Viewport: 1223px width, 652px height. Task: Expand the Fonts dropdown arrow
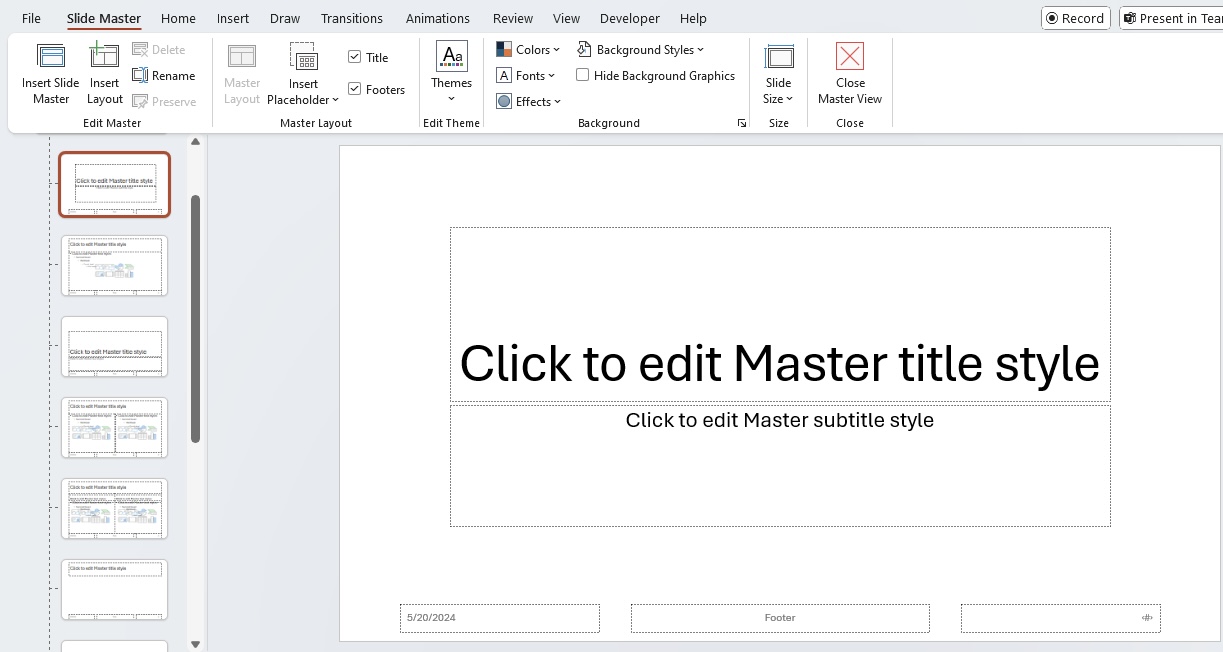[x=552, y=76]
